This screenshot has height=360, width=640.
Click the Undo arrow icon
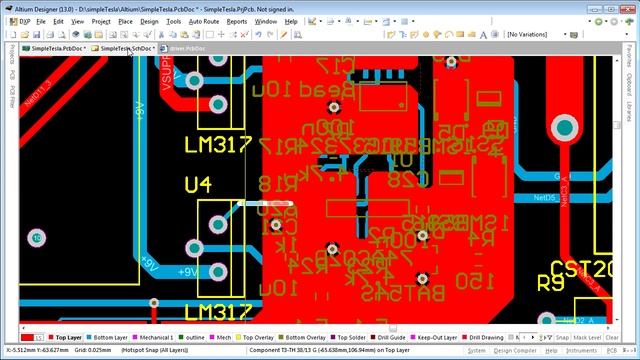[x=258, y=35]
